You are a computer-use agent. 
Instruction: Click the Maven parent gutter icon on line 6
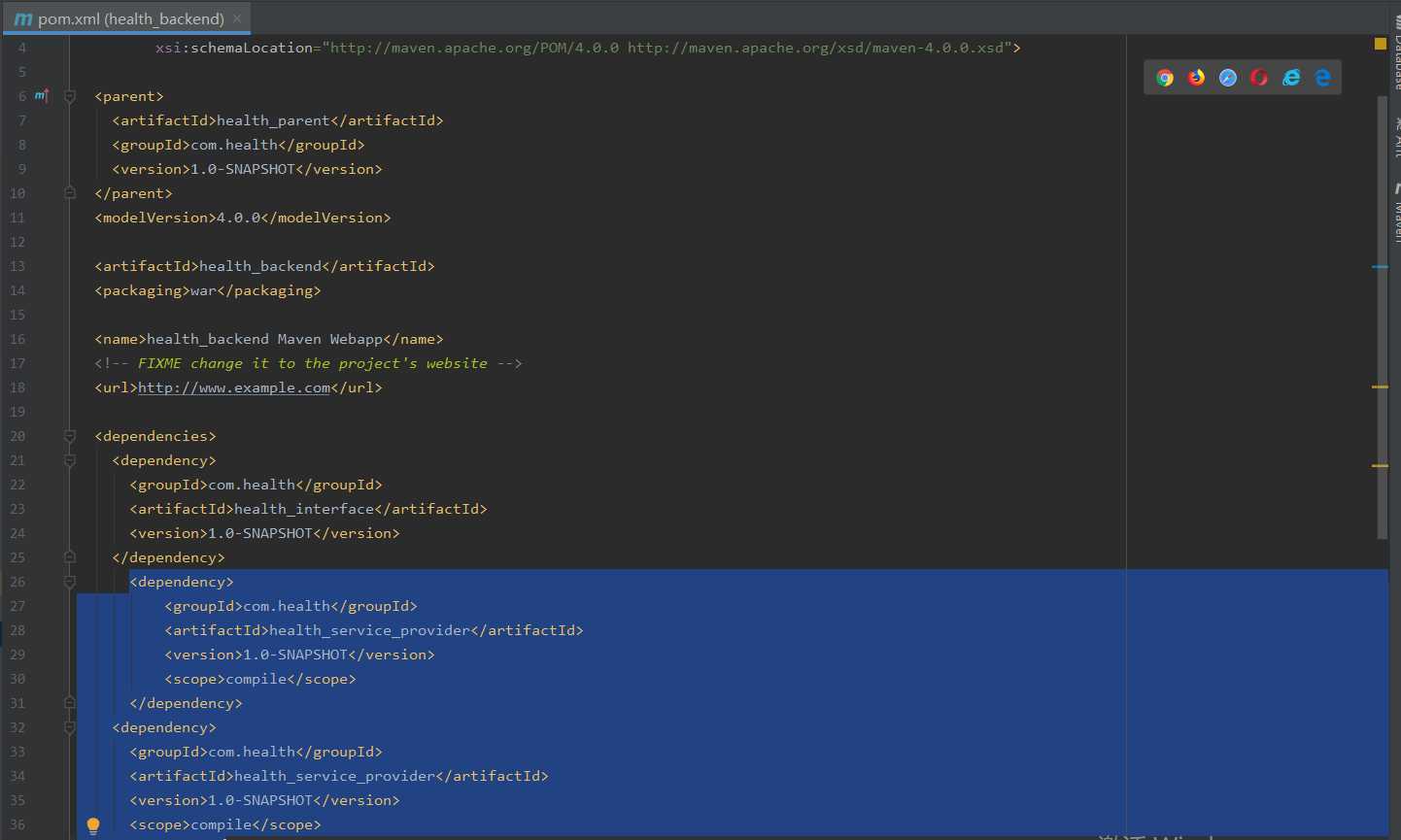[x=42, y=95]
